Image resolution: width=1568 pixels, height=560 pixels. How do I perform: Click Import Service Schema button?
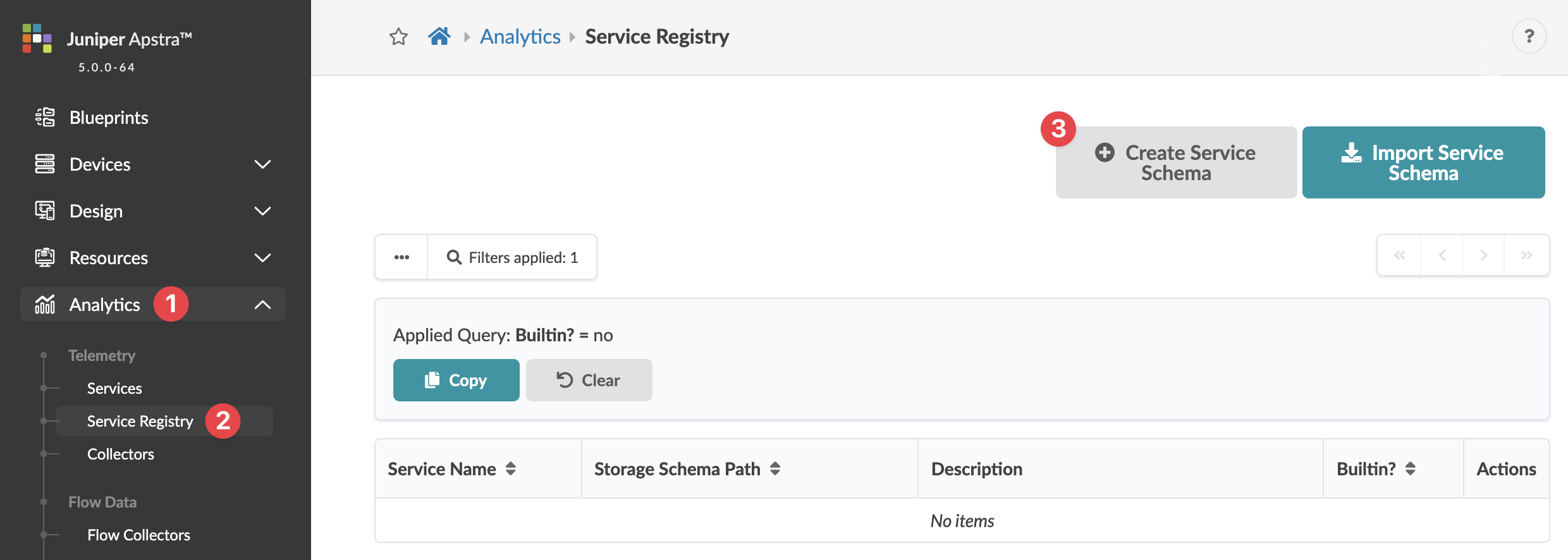(x=1423, y=162)
